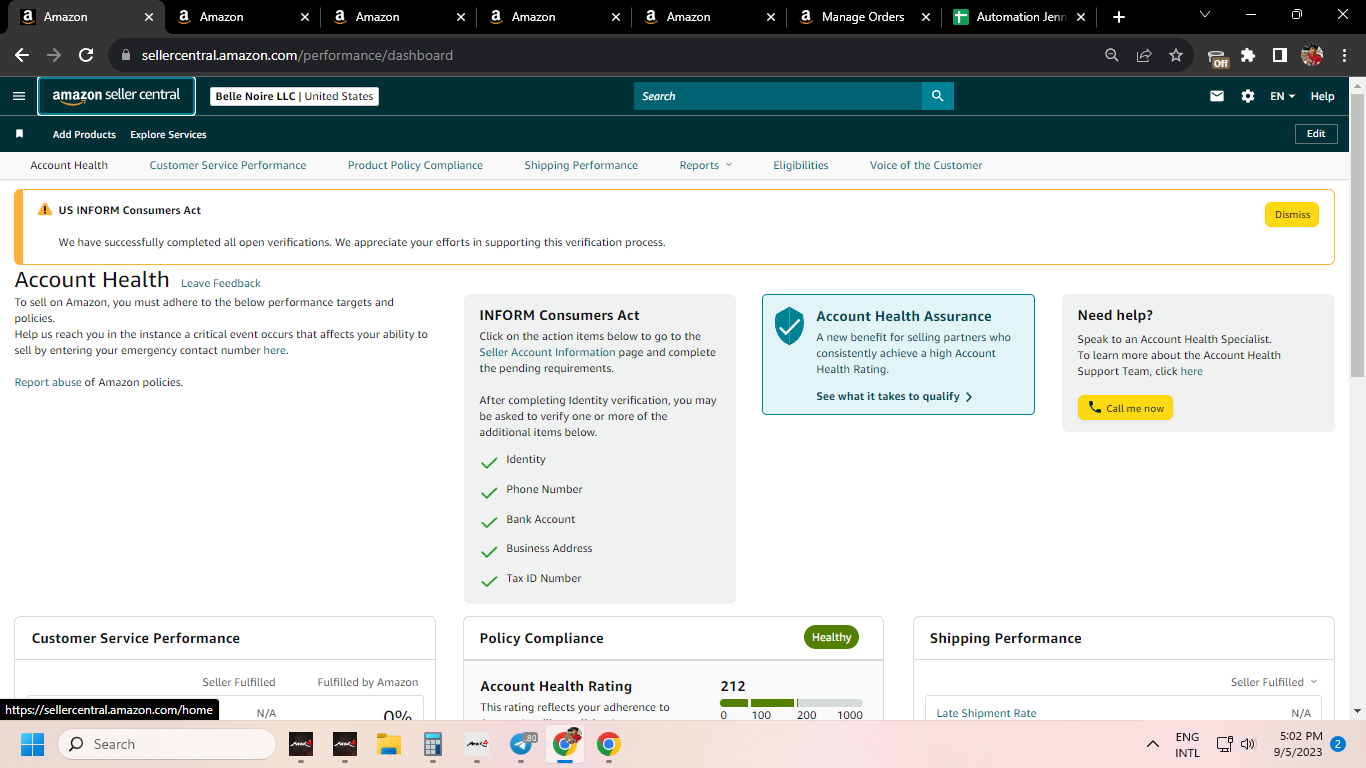Screen dimensions: 1366x768
Task: Open File Explorer from the taskbar
Action: click(x=388, y=744)
